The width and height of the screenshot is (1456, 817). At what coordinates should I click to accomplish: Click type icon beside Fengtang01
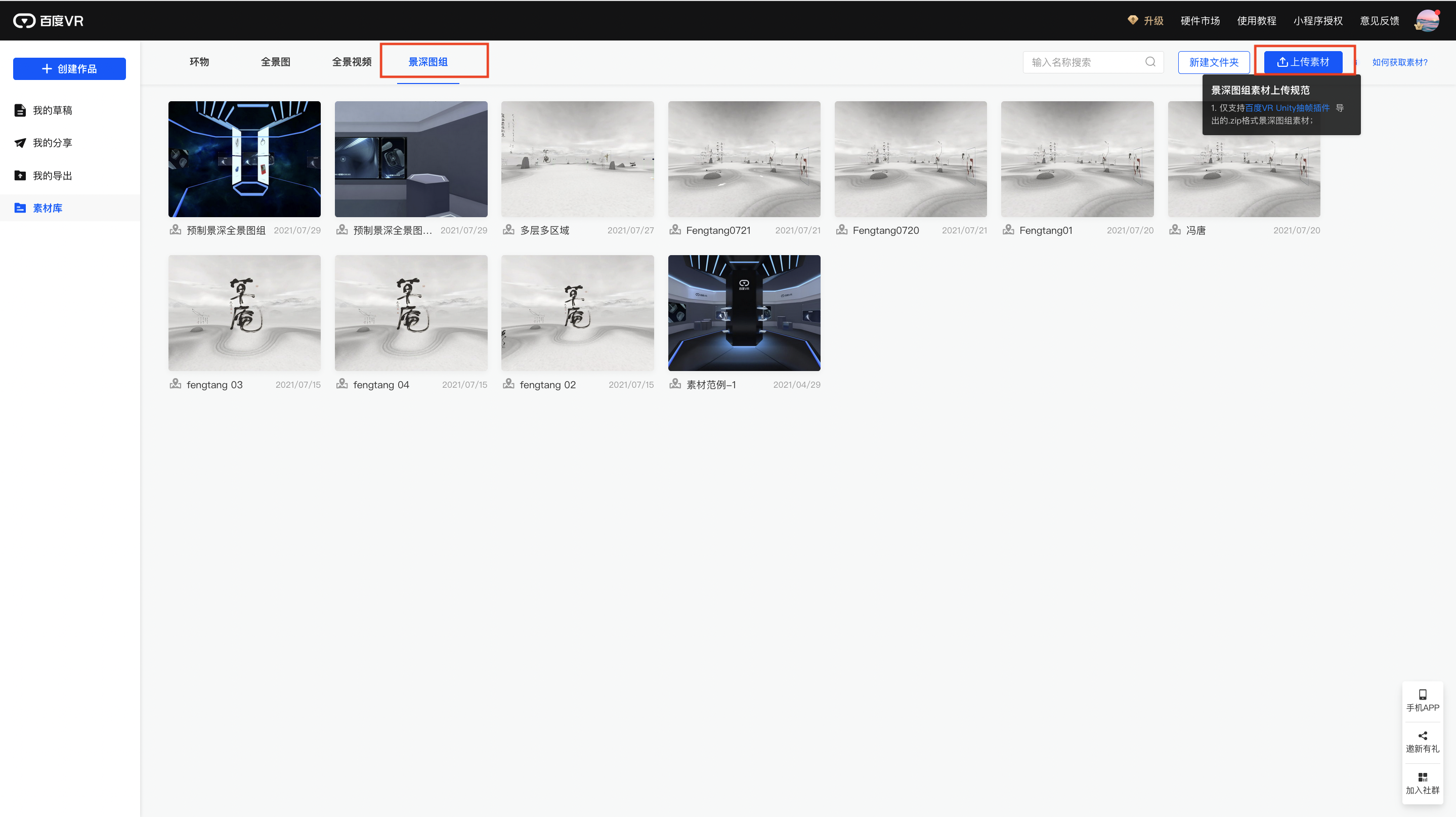point(1008,230)
